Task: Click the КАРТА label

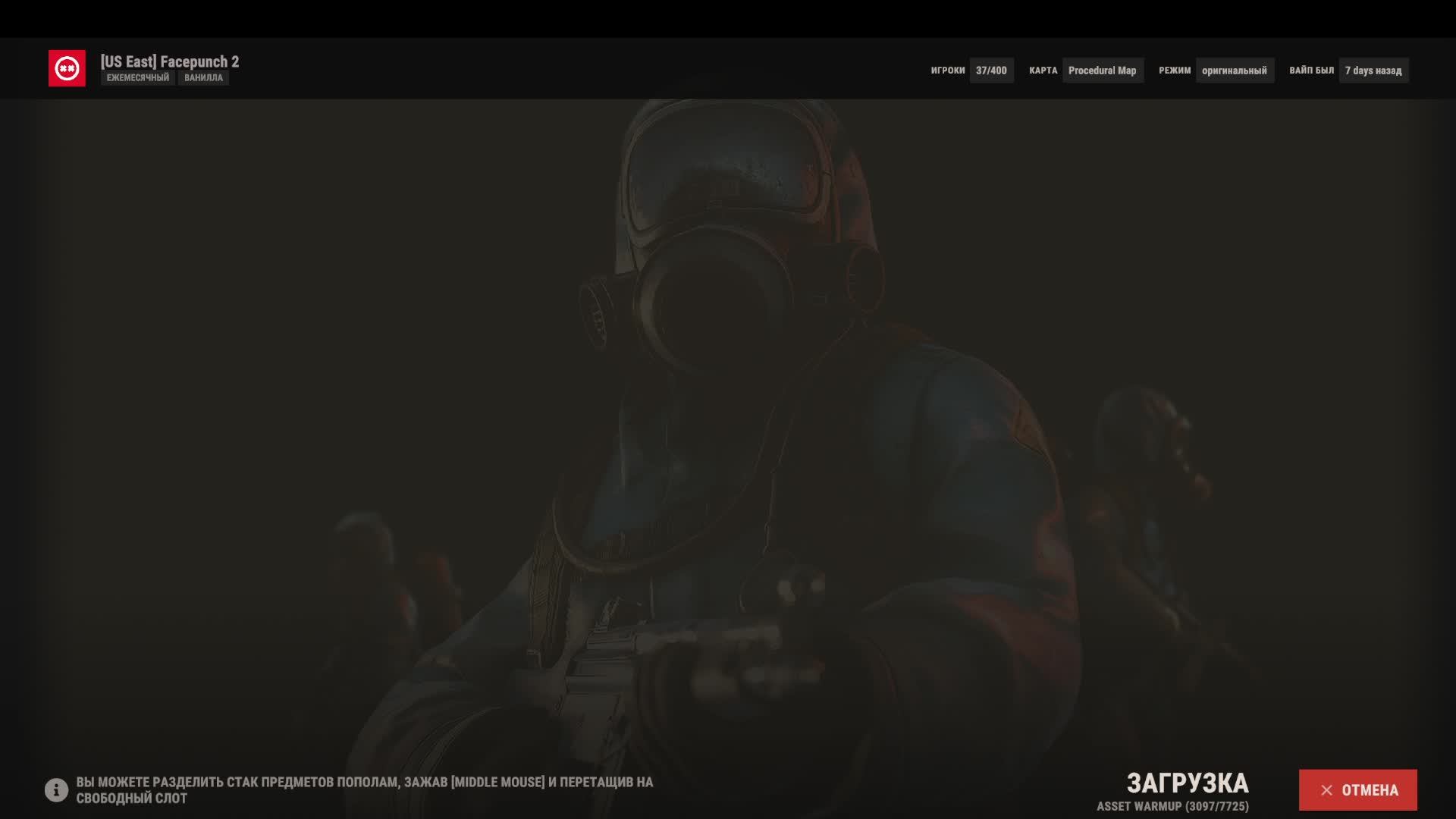Action: [1043, 71]
